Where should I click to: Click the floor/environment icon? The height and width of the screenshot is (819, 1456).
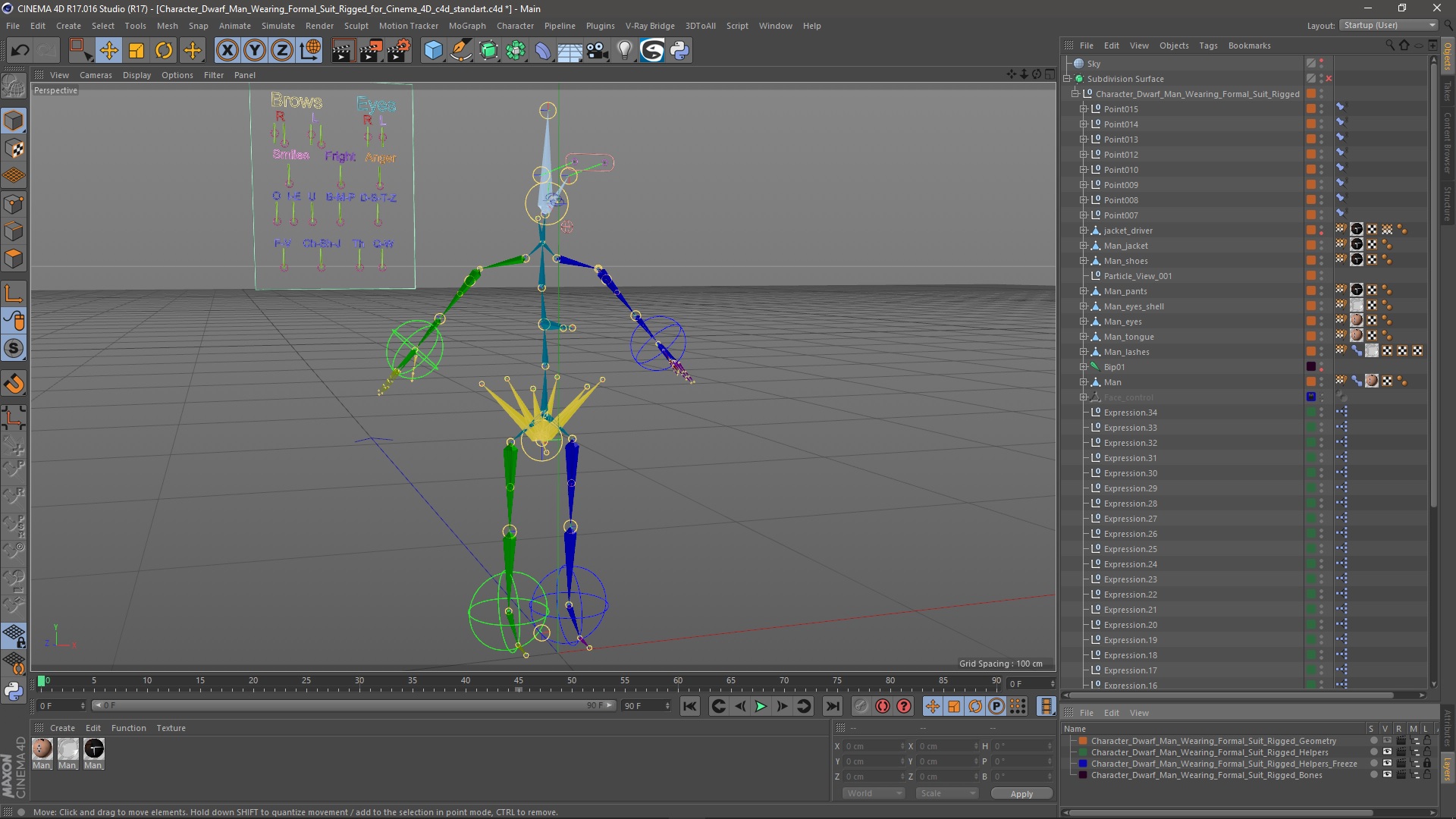(x=570, y=51)
